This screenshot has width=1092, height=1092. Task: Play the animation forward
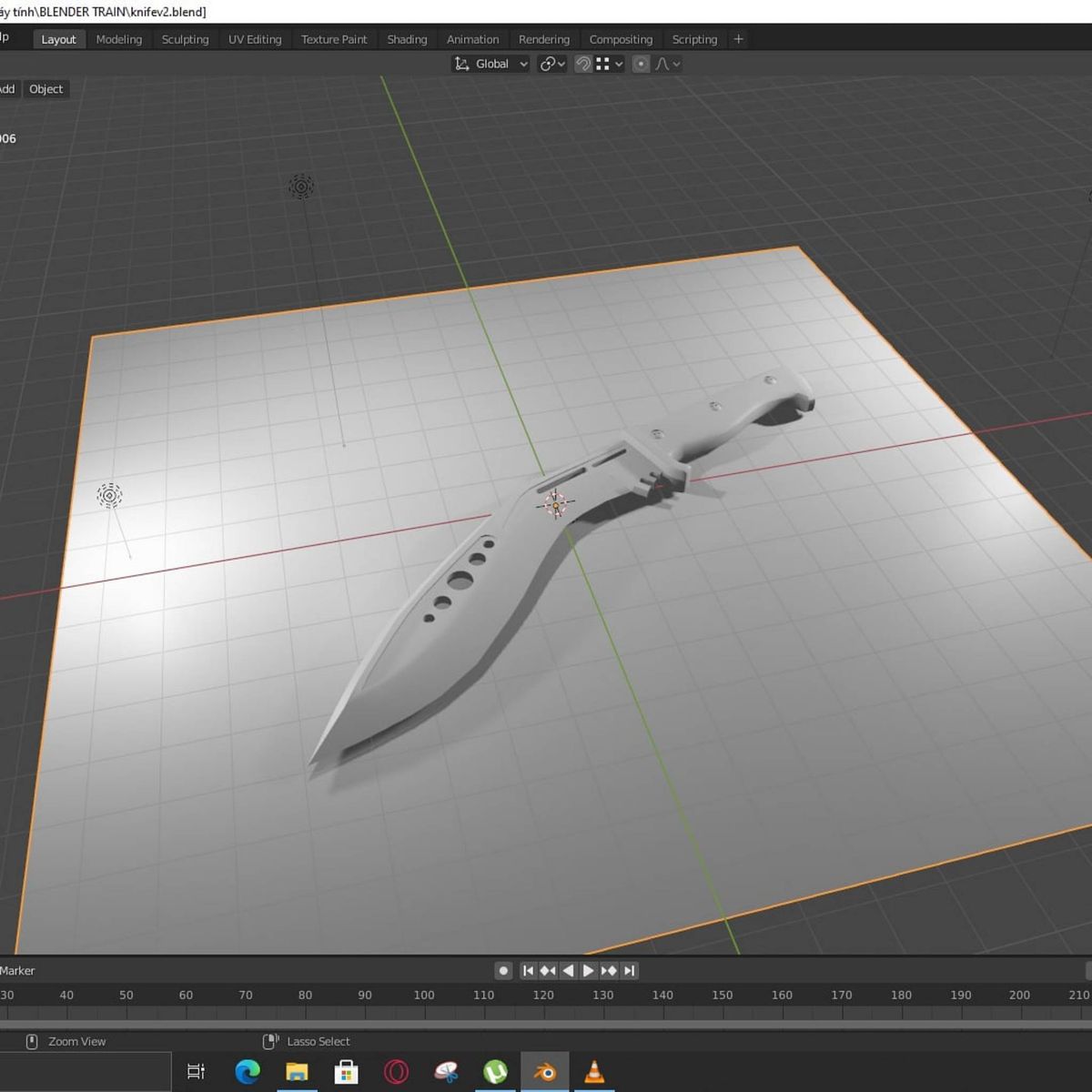click(589, 971)
